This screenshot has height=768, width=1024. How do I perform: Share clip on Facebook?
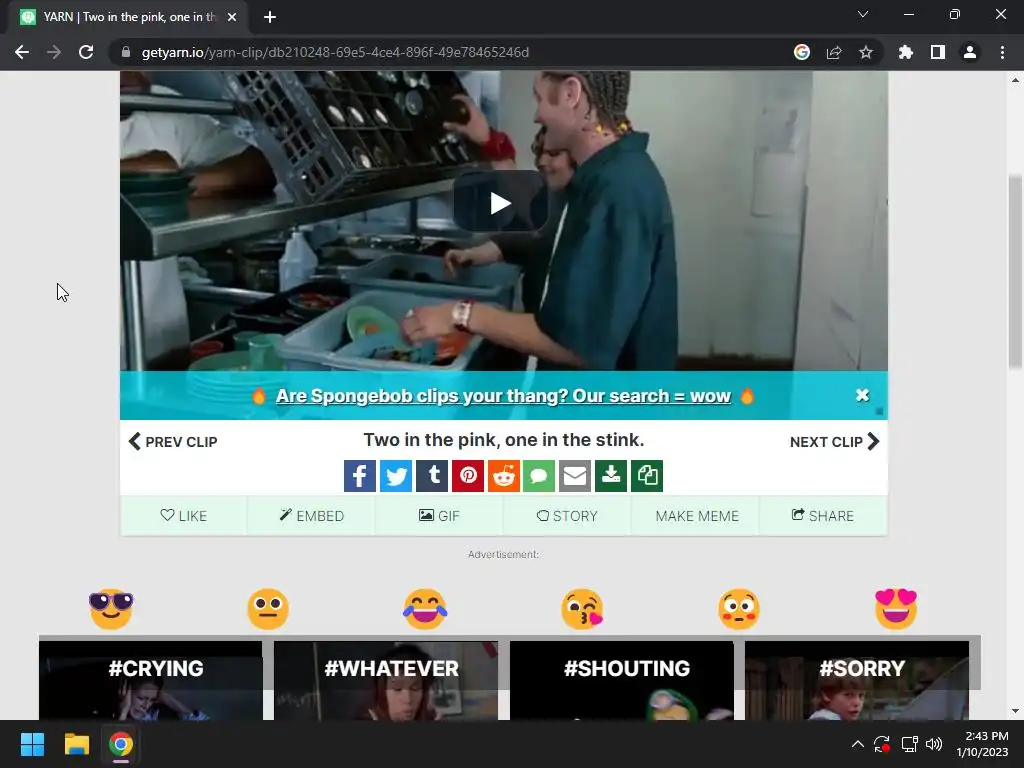click(360, 476)
